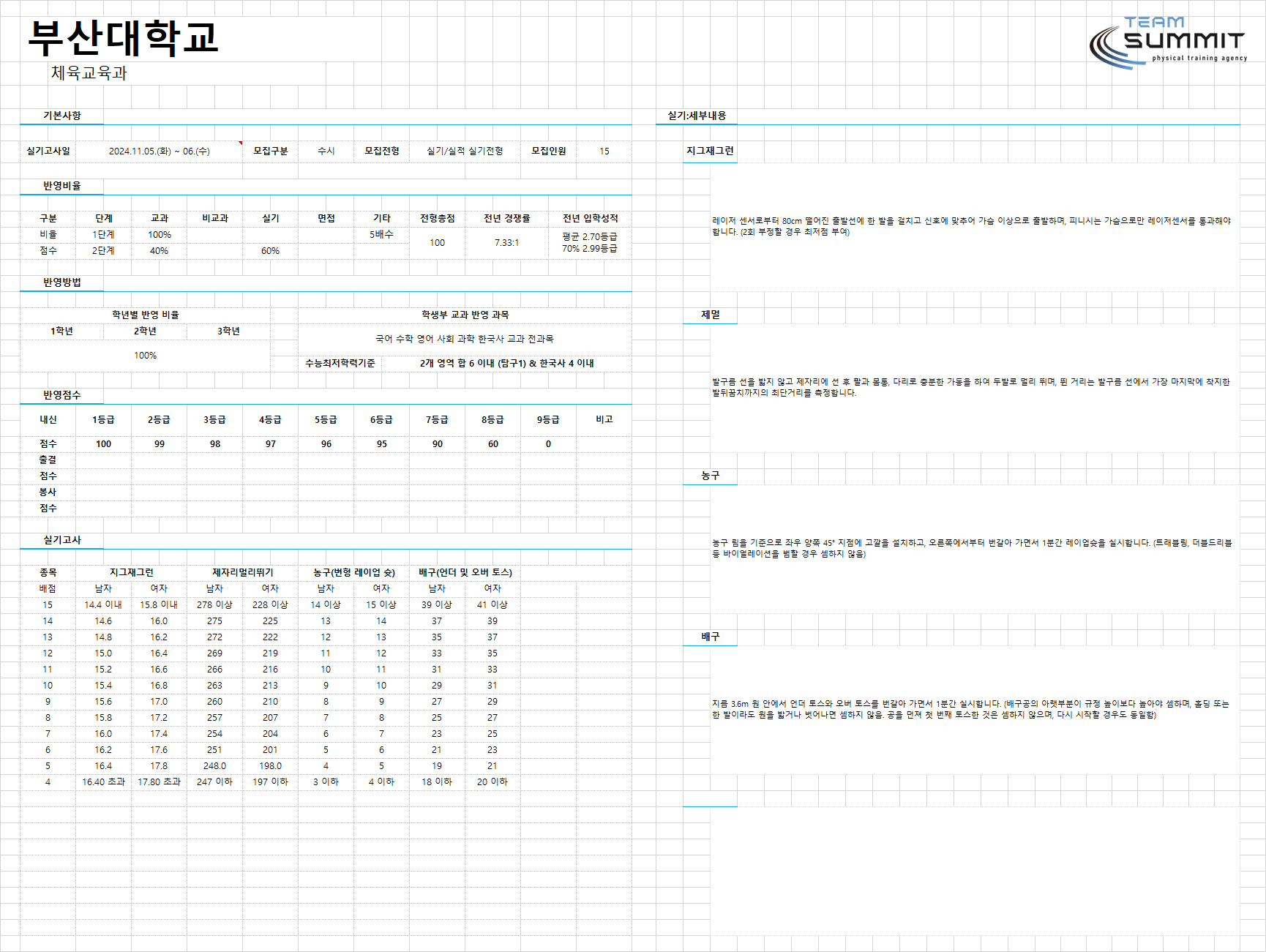1266x952 pixels.
Task: Select the 국어 수학 영어 사회 과학 한국사 cell
Action: (x=465, y=339)
